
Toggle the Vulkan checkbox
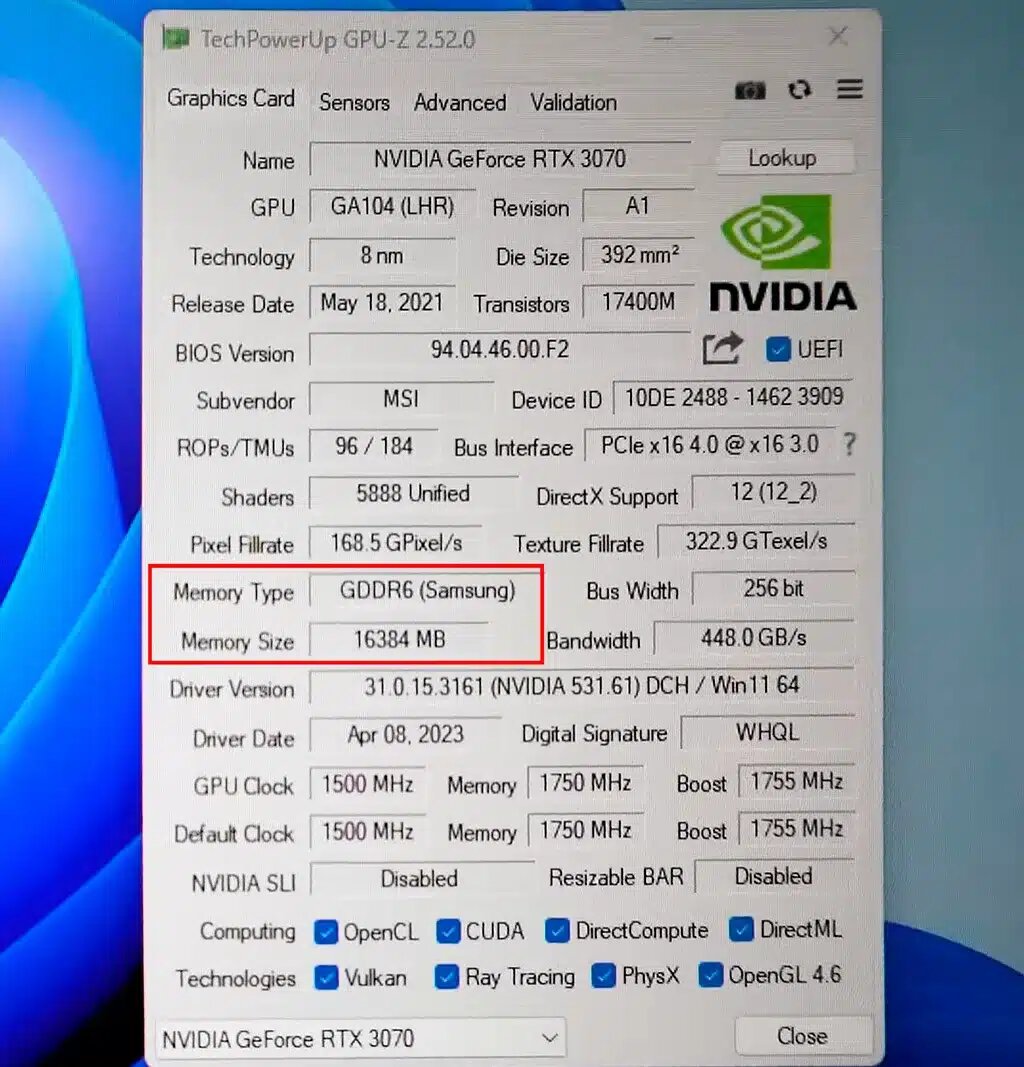coord(326,979)
